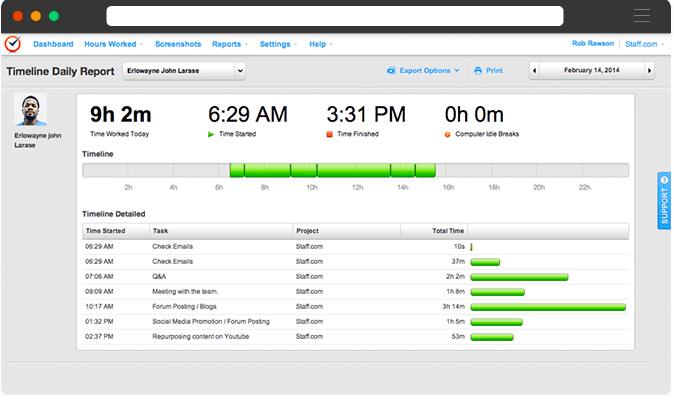The image size is (674, 400).
Task: Open the Settings menu
Action: [x=278, y=44]
